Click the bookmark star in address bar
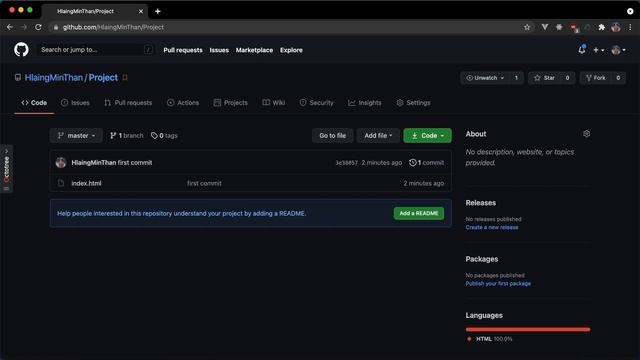This screenshot has height=360, width=640. pos(527,27)
